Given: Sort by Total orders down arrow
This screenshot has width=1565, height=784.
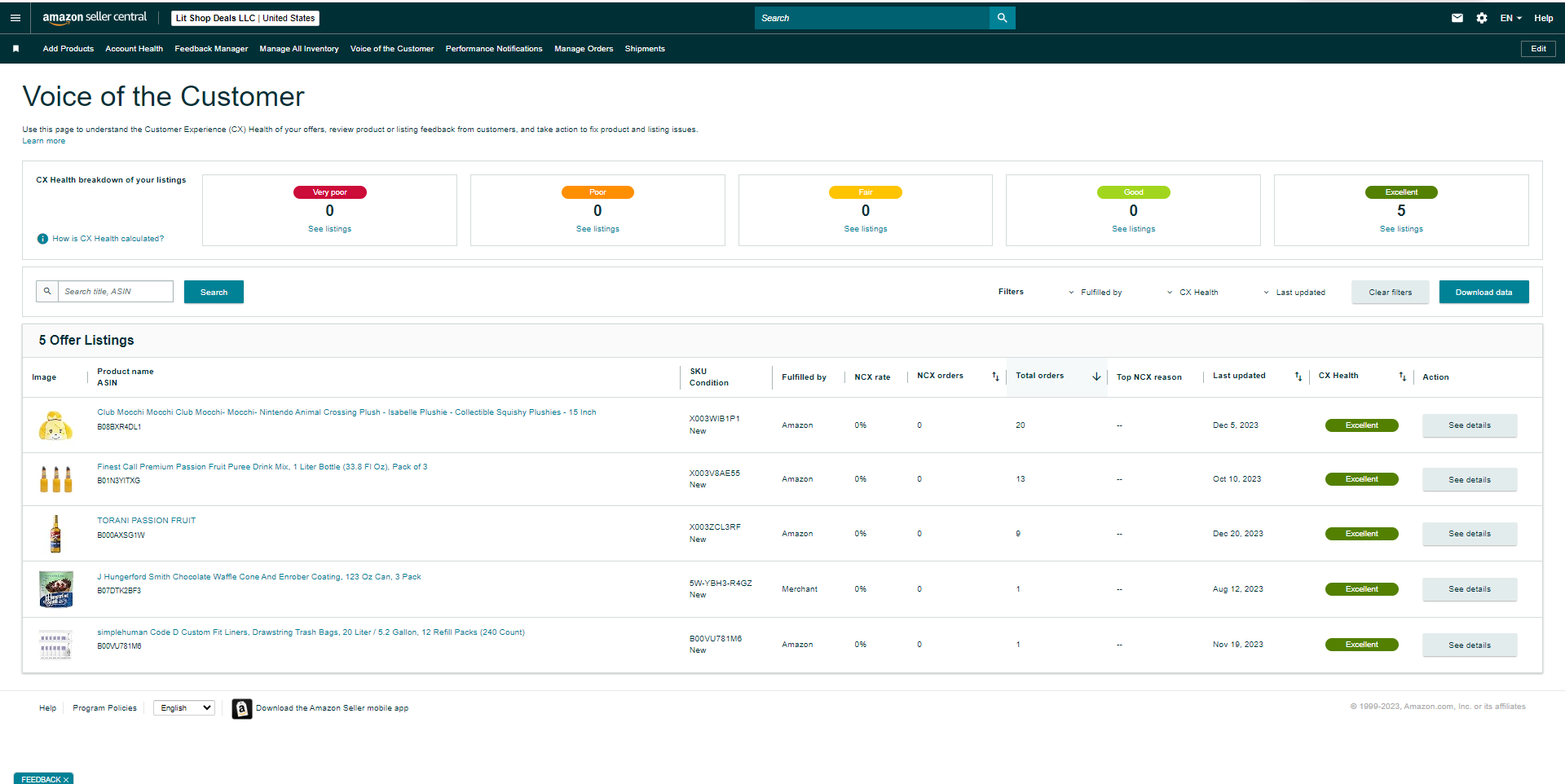Looking at the screenshot, I should pos(1096,377).
